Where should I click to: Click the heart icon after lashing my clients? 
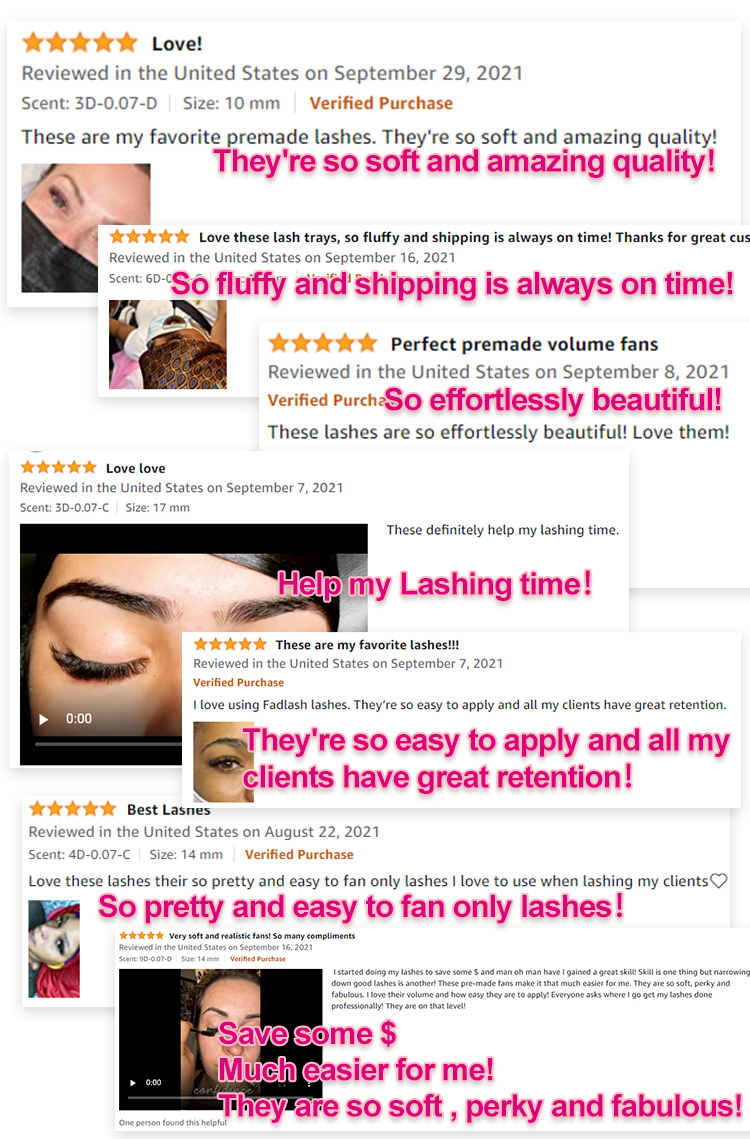tap(718, 880)
